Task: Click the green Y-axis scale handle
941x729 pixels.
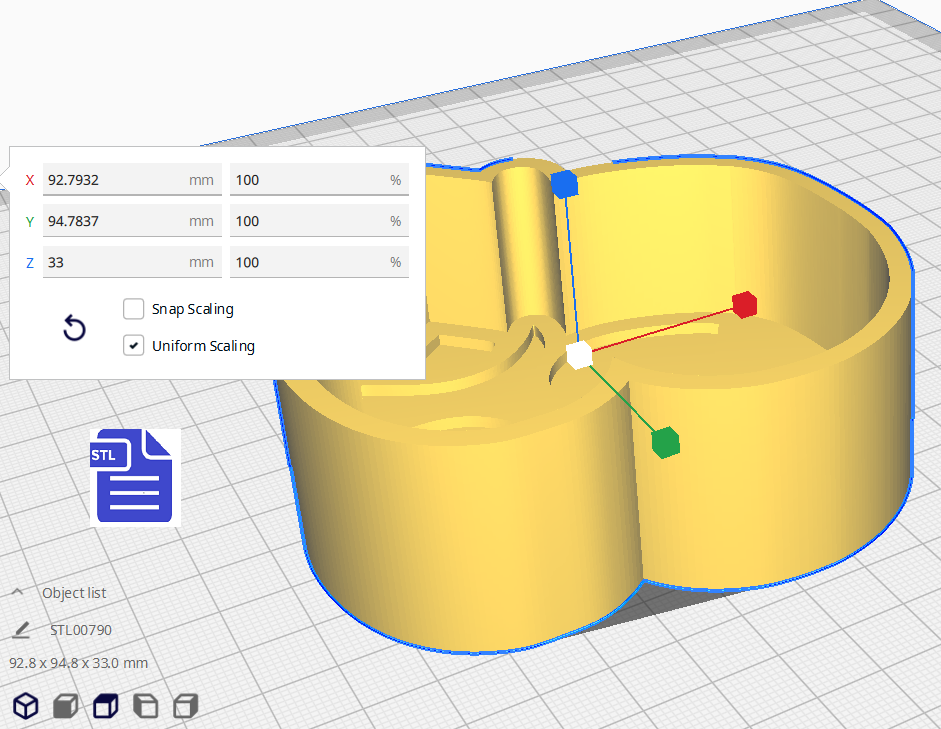Action: (665, 441)
